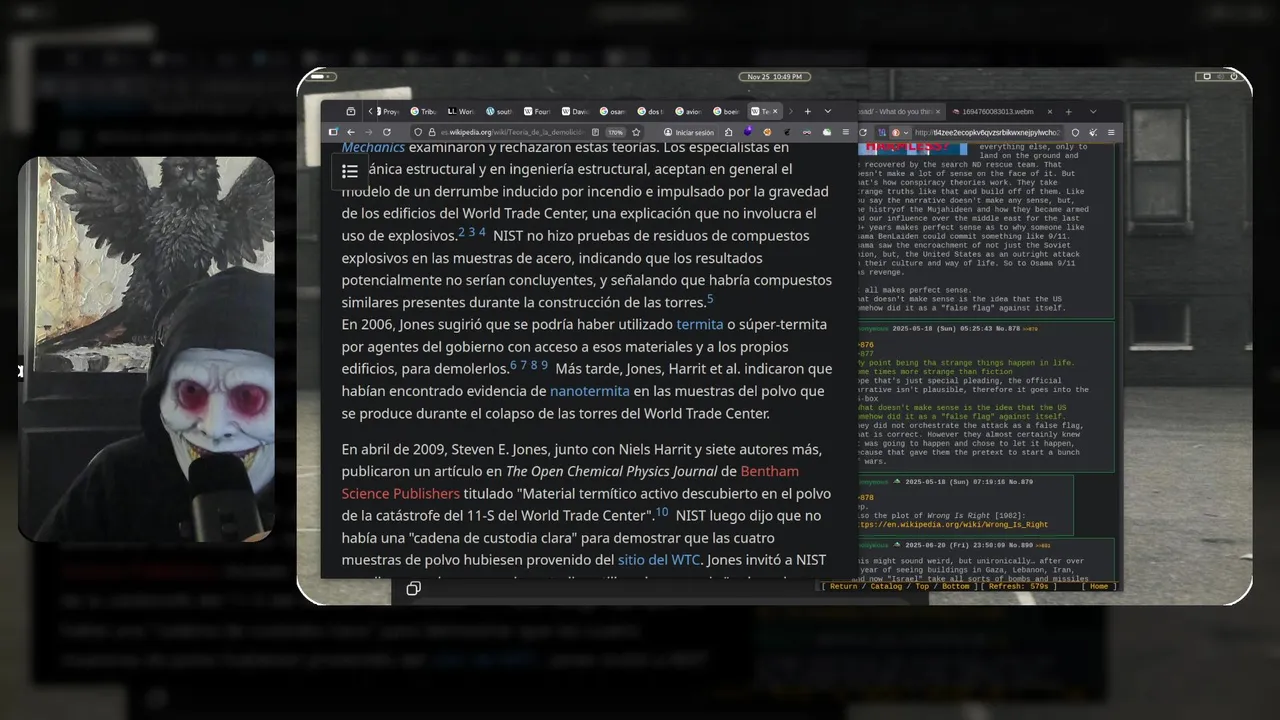Click the stacked windows icon below Wikipedia page
Viewport: 1280px width, 720px height.
coord(413,588)
